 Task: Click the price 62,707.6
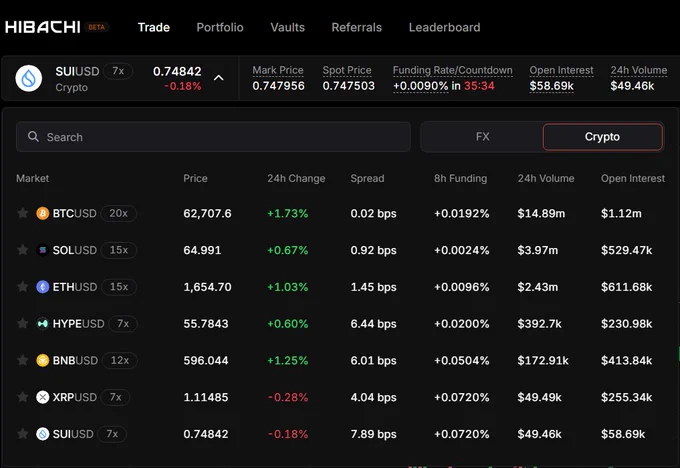(207, 213)
